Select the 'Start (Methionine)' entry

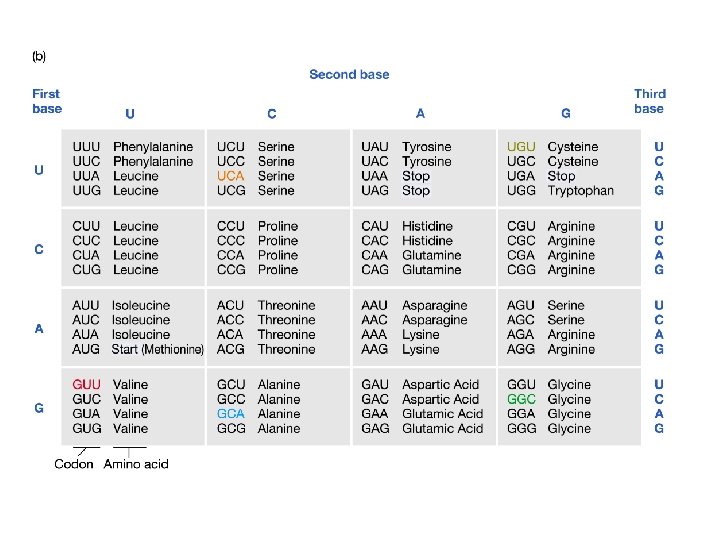pyautogui.click(x=158, y=349)
